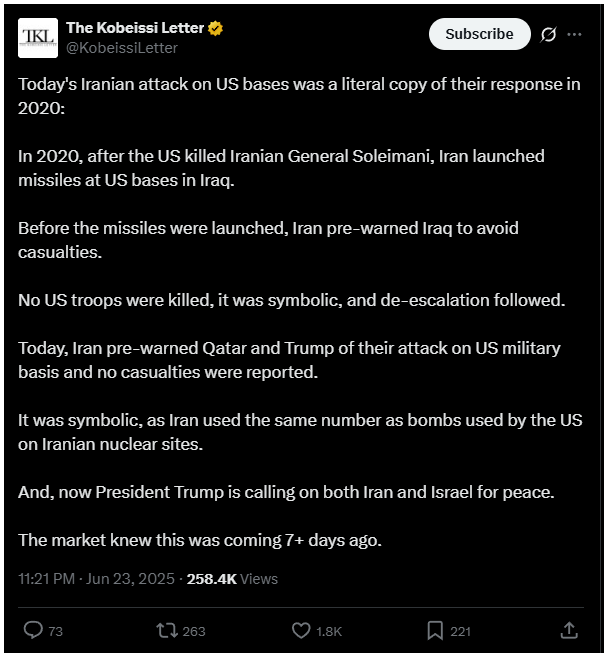Click the share upload icon

tap(569, 630)
